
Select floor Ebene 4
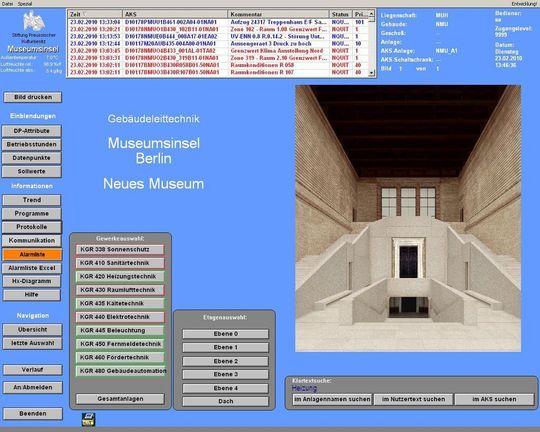[x=225, y=388]
